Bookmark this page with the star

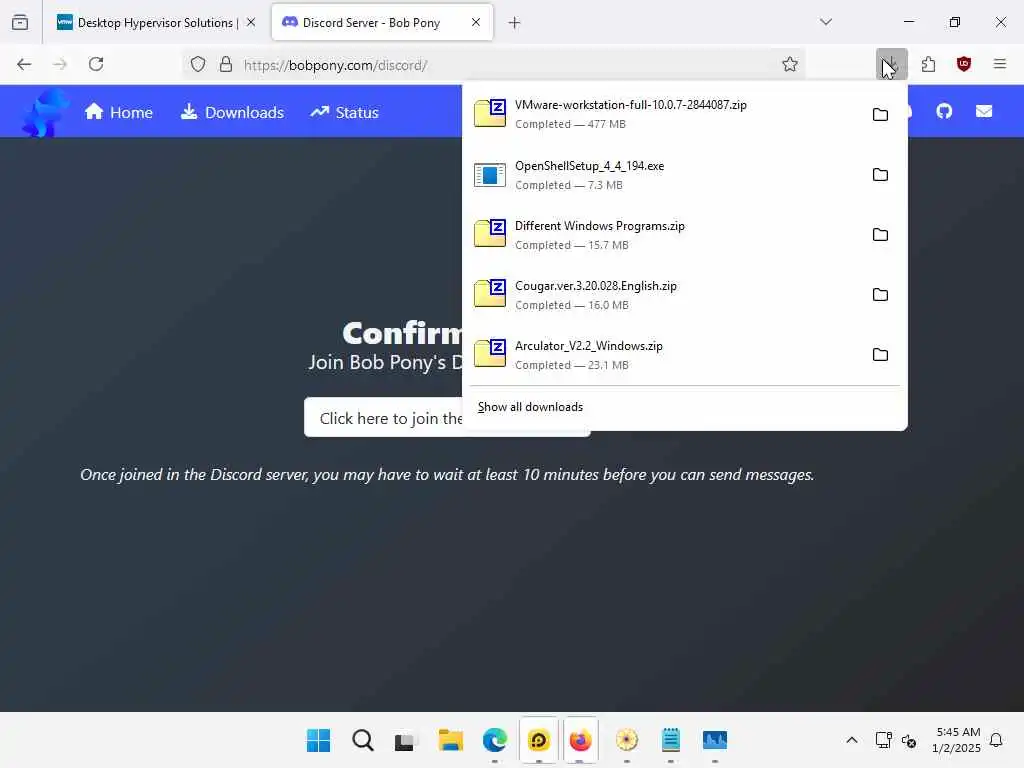(790, 64)
